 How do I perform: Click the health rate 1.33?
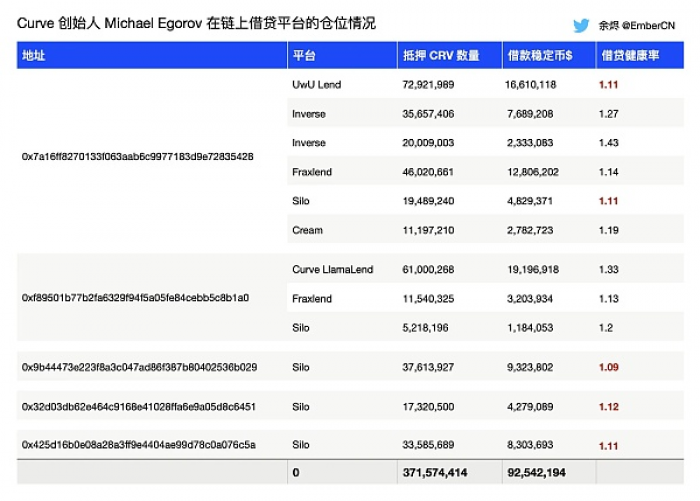pyautogui.click(x=608, y=270)
